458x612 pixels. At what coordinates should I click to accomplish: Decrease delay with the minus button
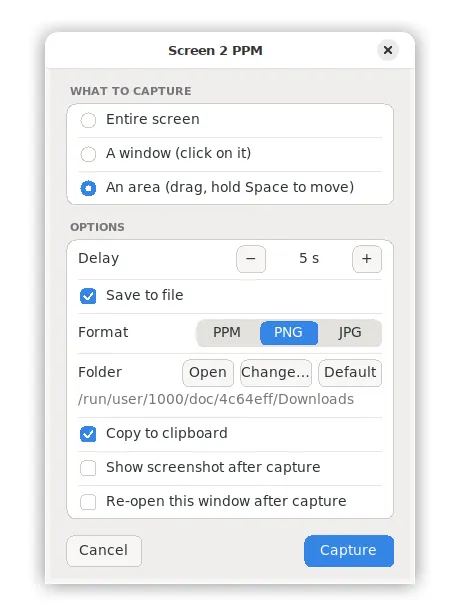[251, 259]
